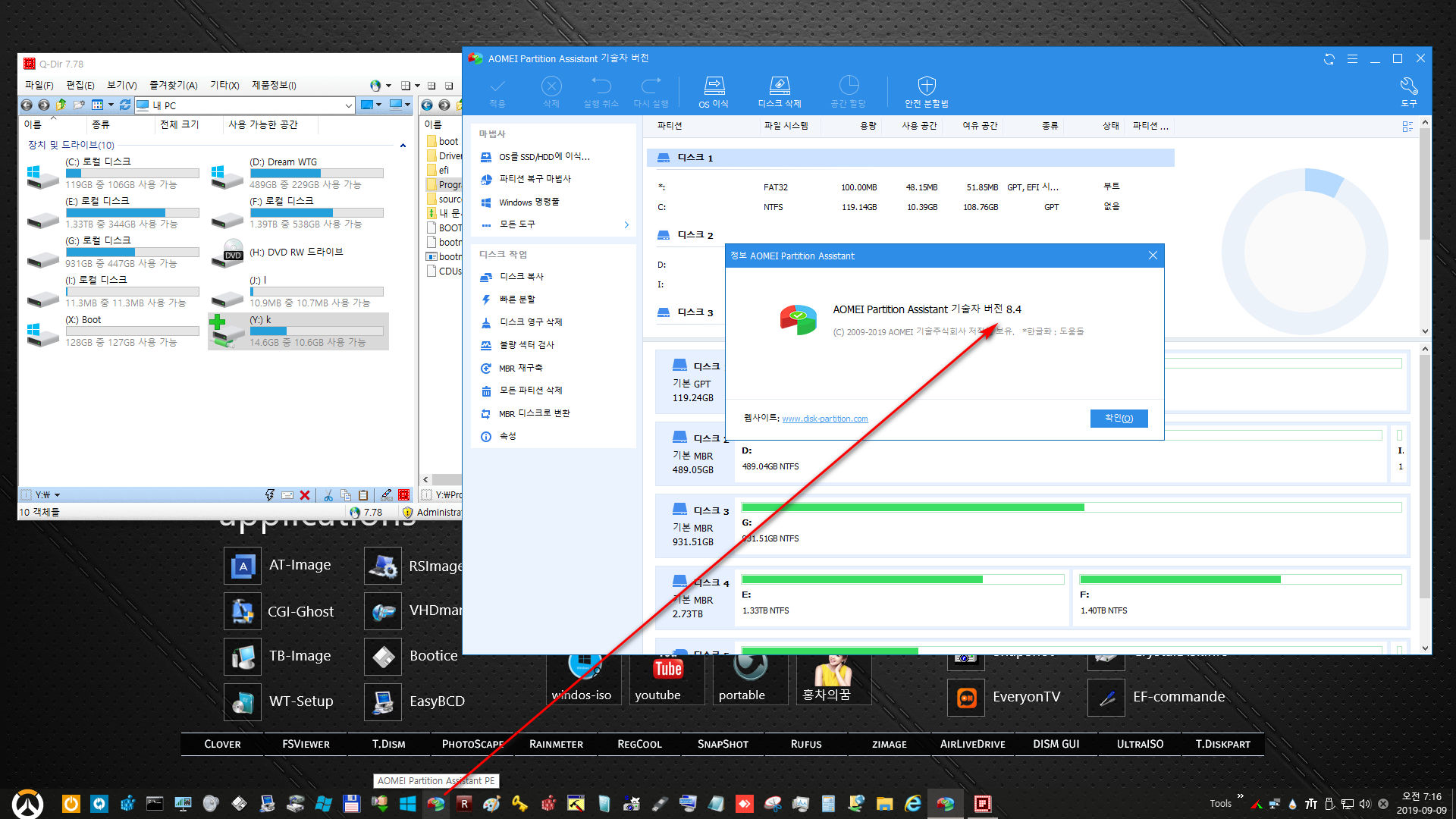This screenshot has height=819, width=1456.
Task: Click 확인(O) button in info dialog
Action: point(1119,419)
